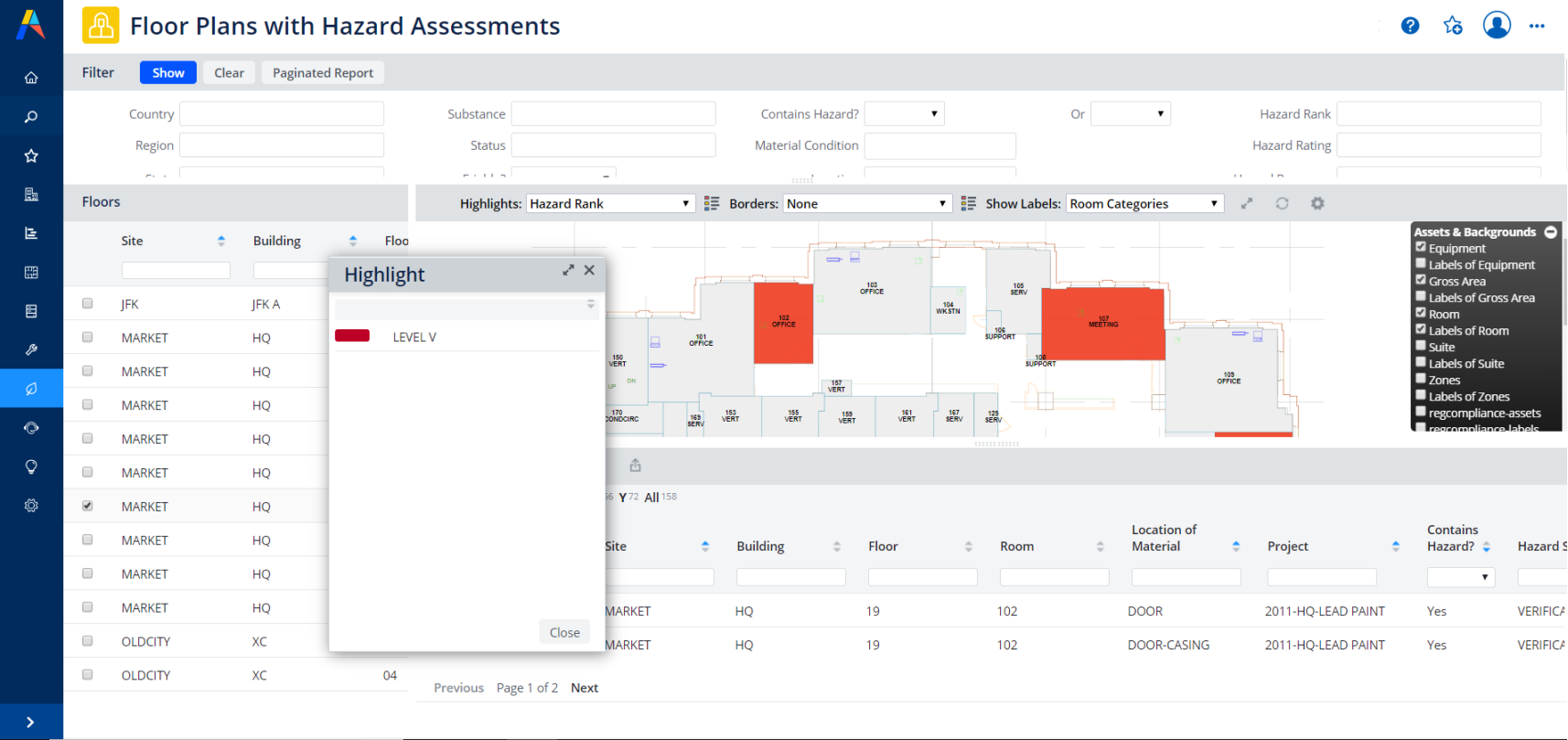Uncheck the Gross Area layer
Viewport: 1568px width, 740px height.
point(1421,280)
